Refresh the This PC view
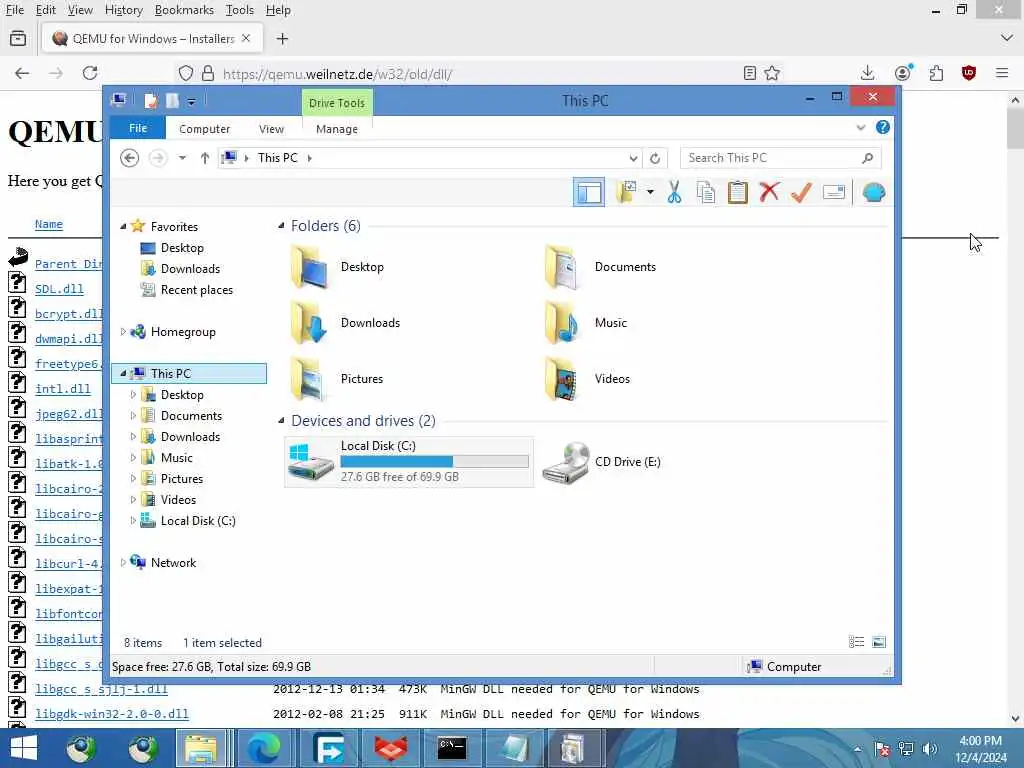This screenshot has height=768, width=1024. (655, 158)
